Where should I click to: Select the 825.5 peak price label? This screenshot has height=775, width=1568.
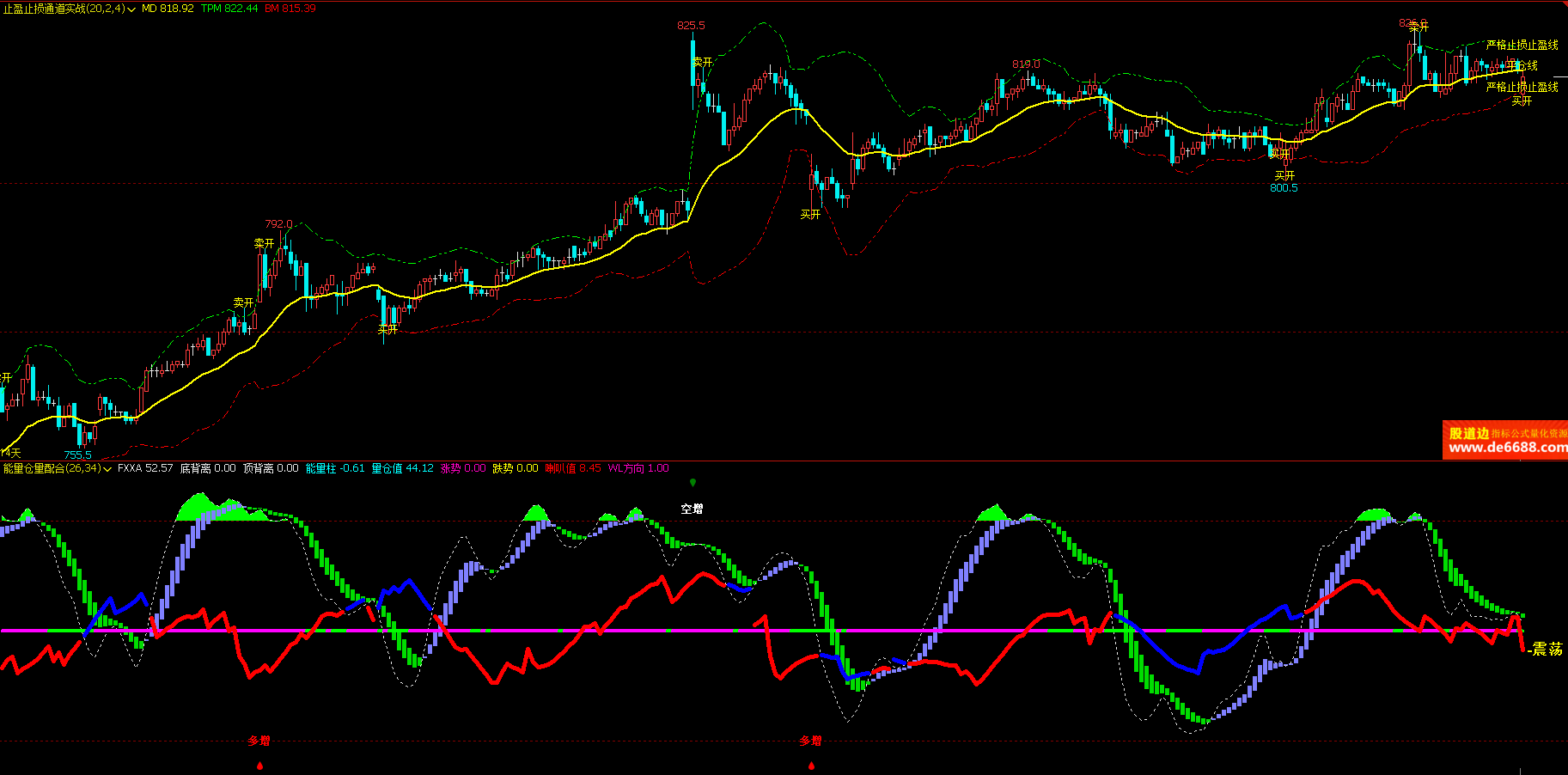(x=691, y=25)
